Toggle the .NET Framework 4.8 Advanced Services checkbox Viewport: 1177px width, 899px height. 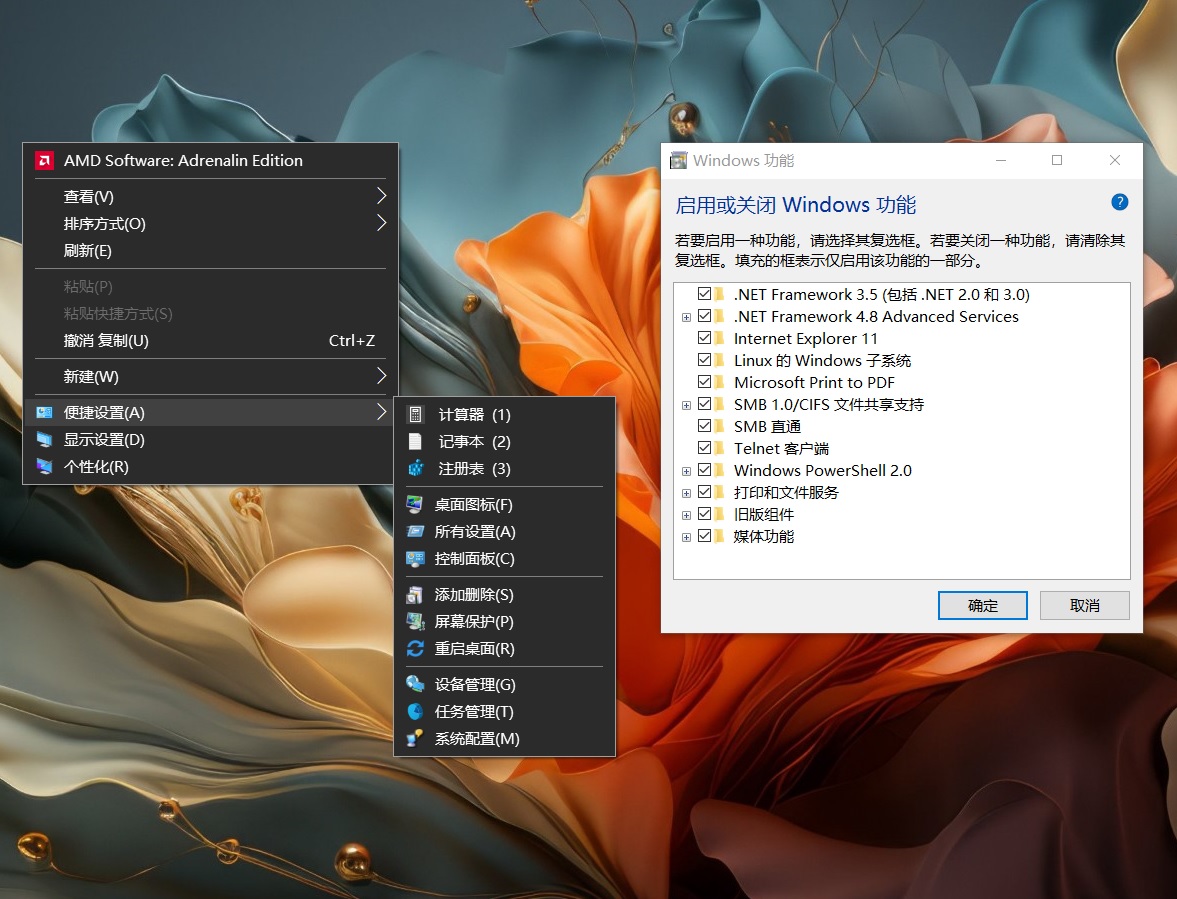pos(704,316)
